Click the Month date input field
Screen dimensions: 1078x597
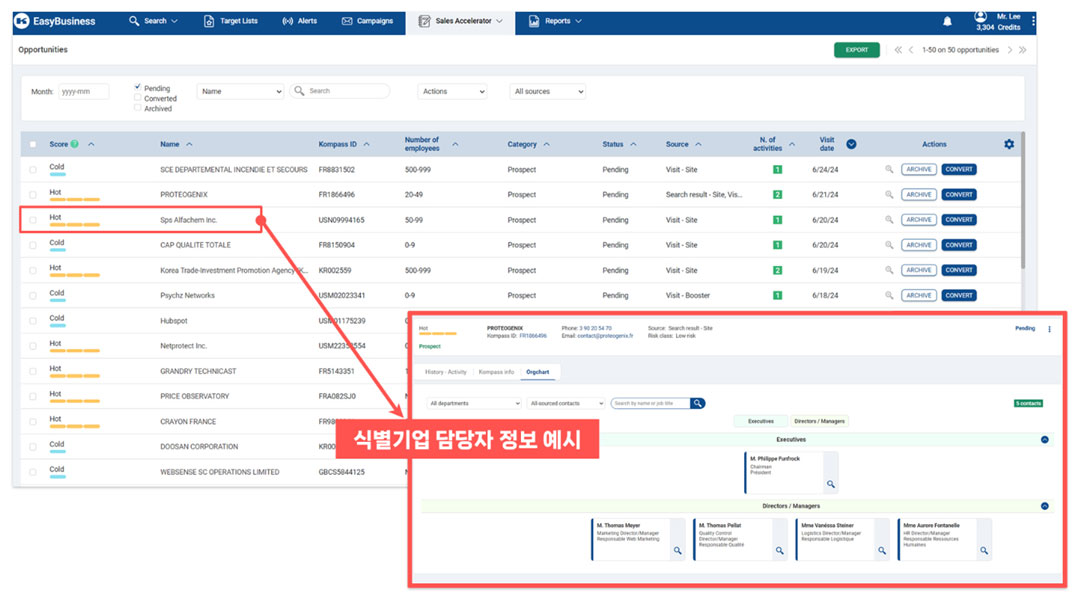point(83,91)
